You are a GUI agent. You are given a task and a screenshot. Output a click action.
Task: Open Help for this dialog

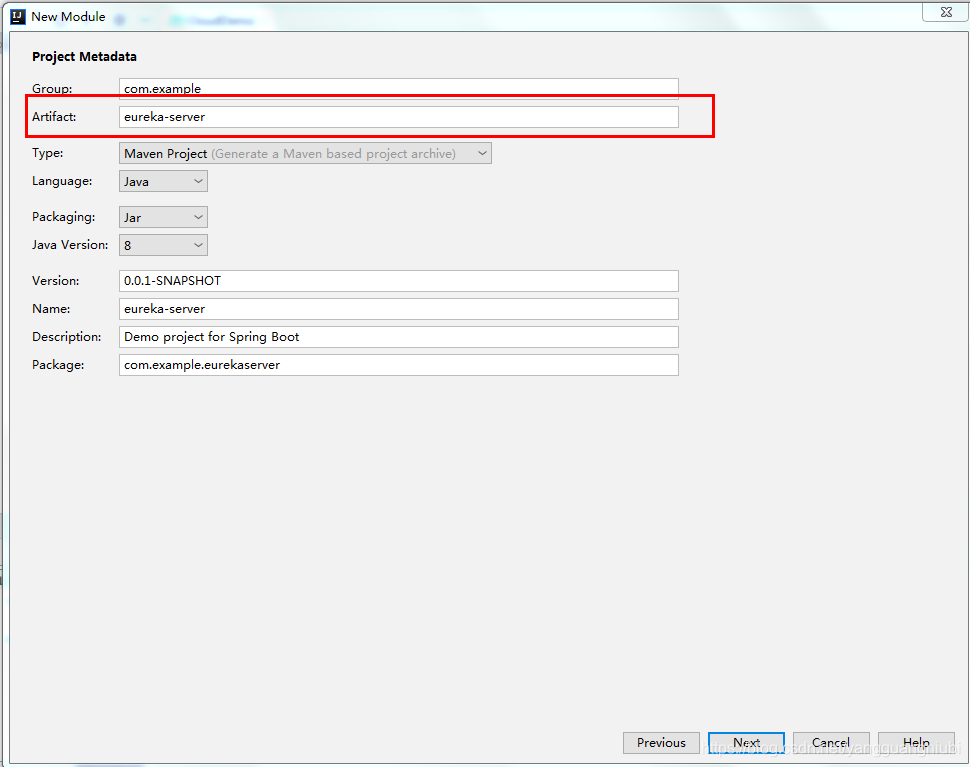(x=916, y=743)
